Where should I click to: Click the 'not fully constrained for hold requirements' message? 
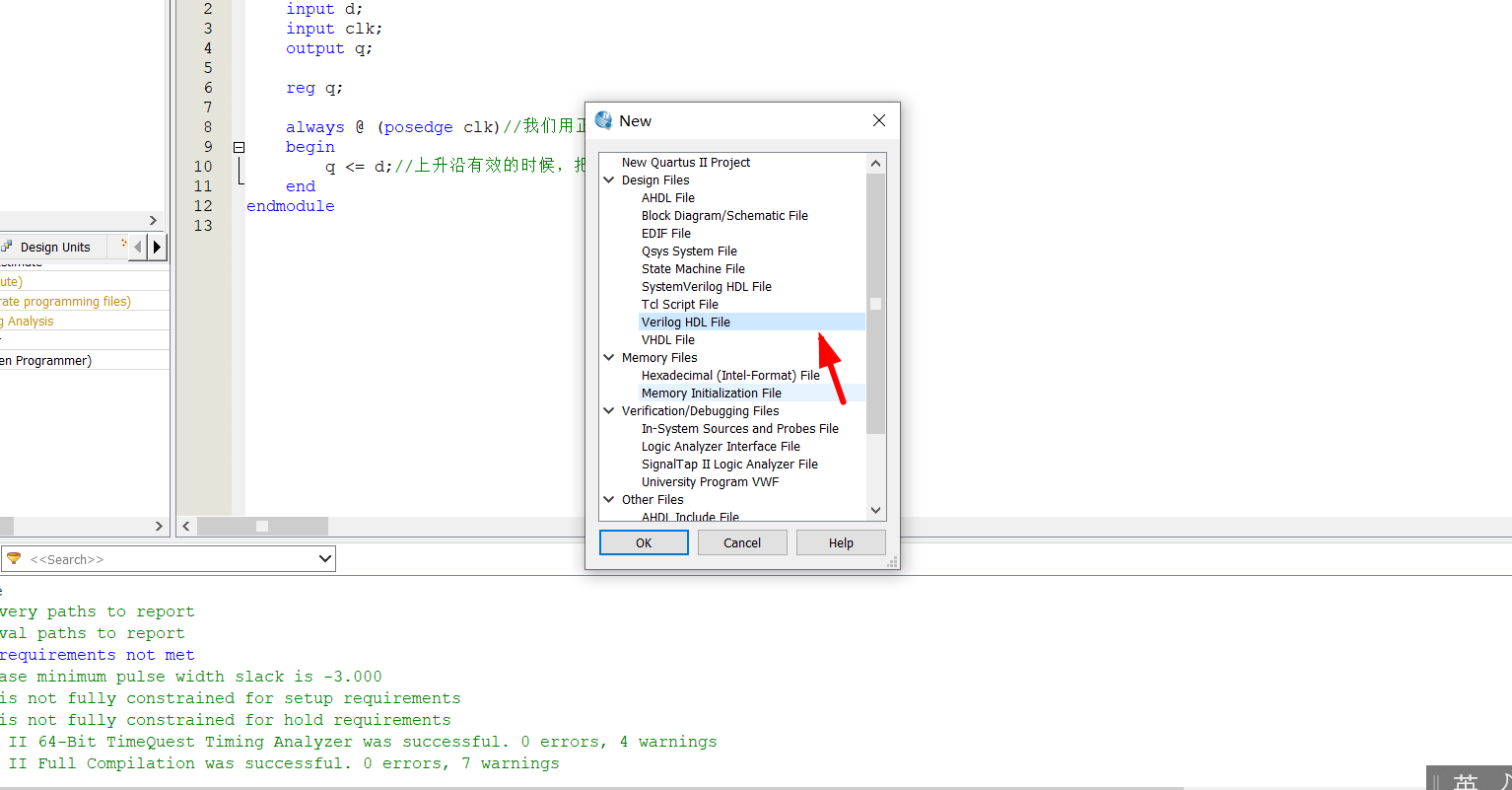pyautogui.click(x=226, y=720)
